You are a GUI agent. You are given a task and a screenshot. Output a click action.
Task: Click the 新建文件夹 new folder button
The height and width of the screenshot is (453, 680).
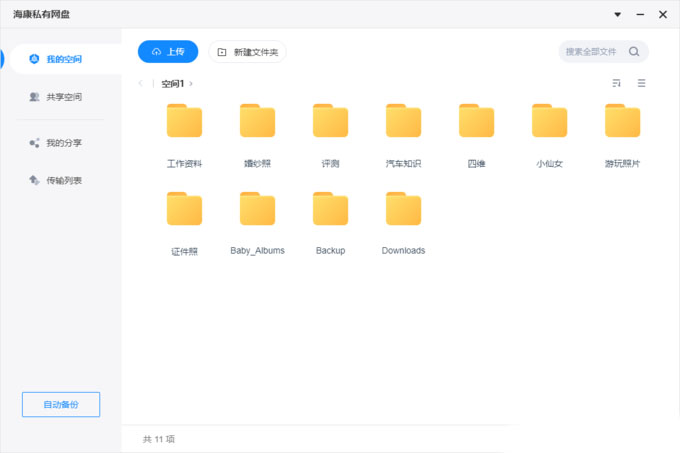(247, 52)
